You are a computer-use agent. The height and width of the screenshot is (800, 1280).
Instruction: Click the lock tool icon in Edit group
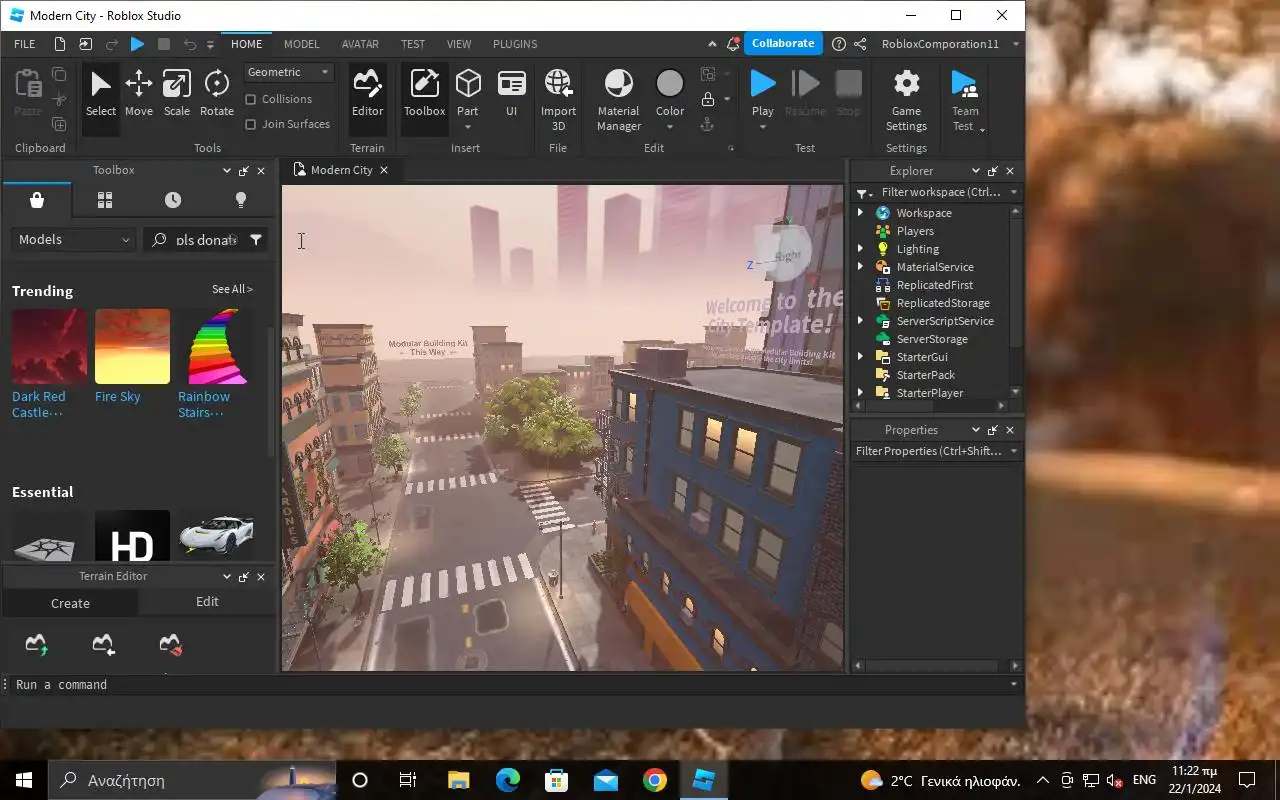pos(708,99)
